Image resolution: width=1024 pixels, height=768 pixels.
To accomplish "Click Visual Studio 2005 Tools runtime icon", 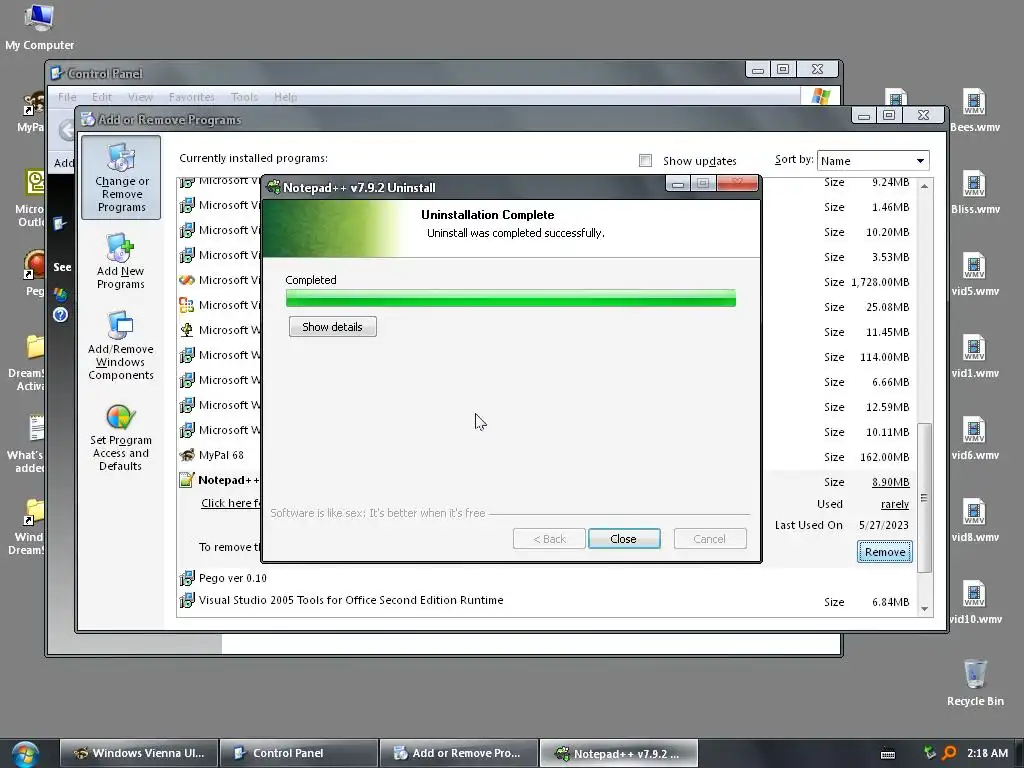I will tap(187, 600).
